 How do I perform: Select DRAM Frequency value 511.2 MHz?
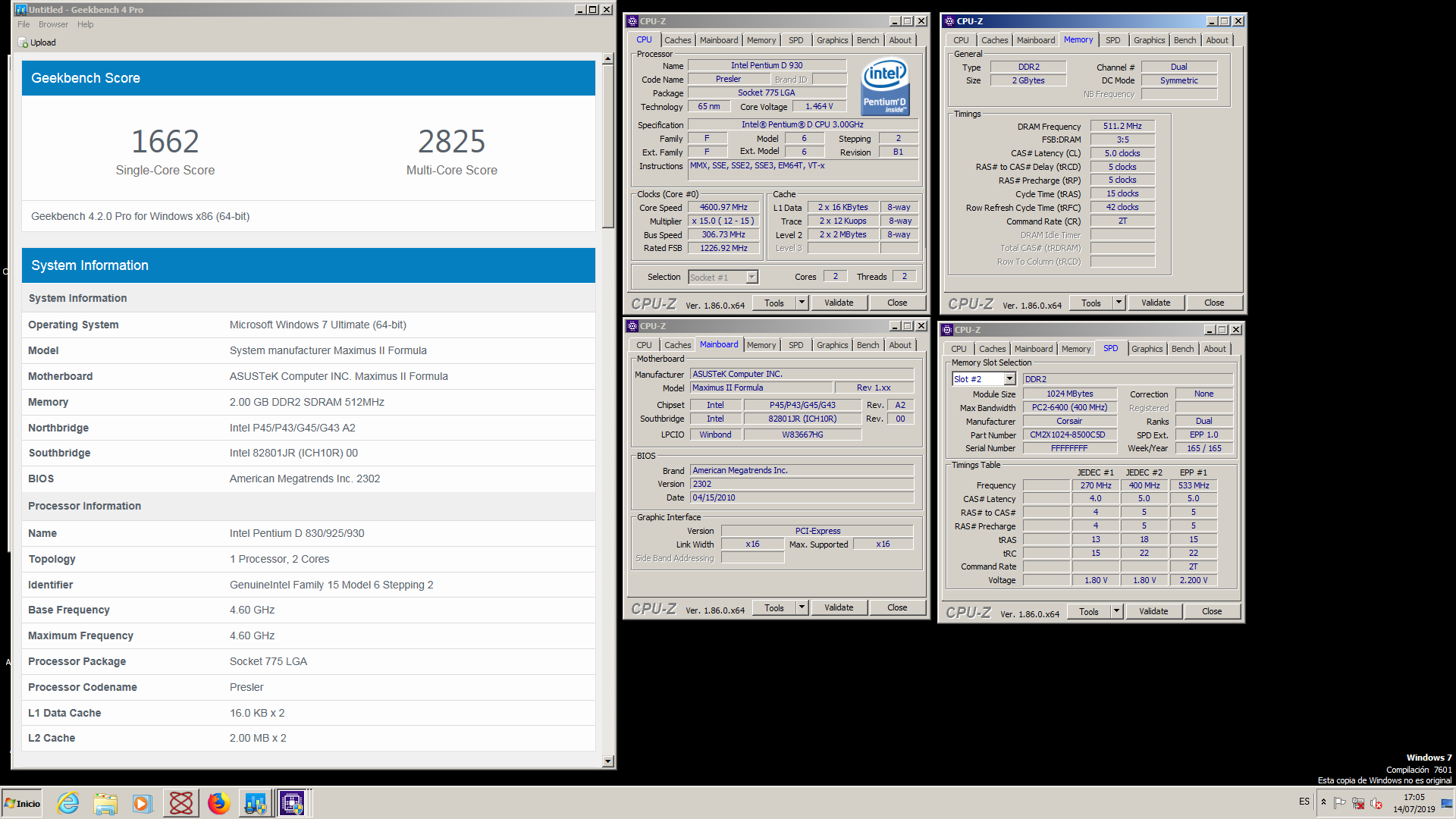pos(1122,126)
